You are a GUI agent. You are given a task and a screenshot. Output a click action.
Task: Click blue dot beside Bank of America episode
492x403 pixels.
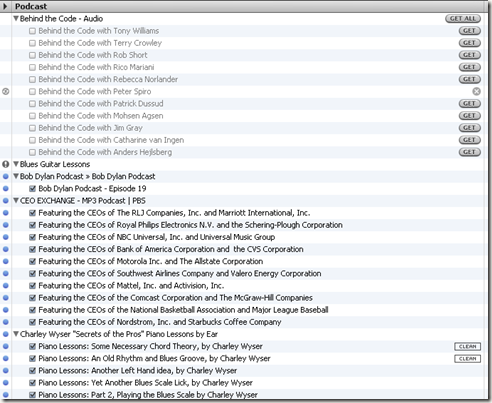click(6, 249)
